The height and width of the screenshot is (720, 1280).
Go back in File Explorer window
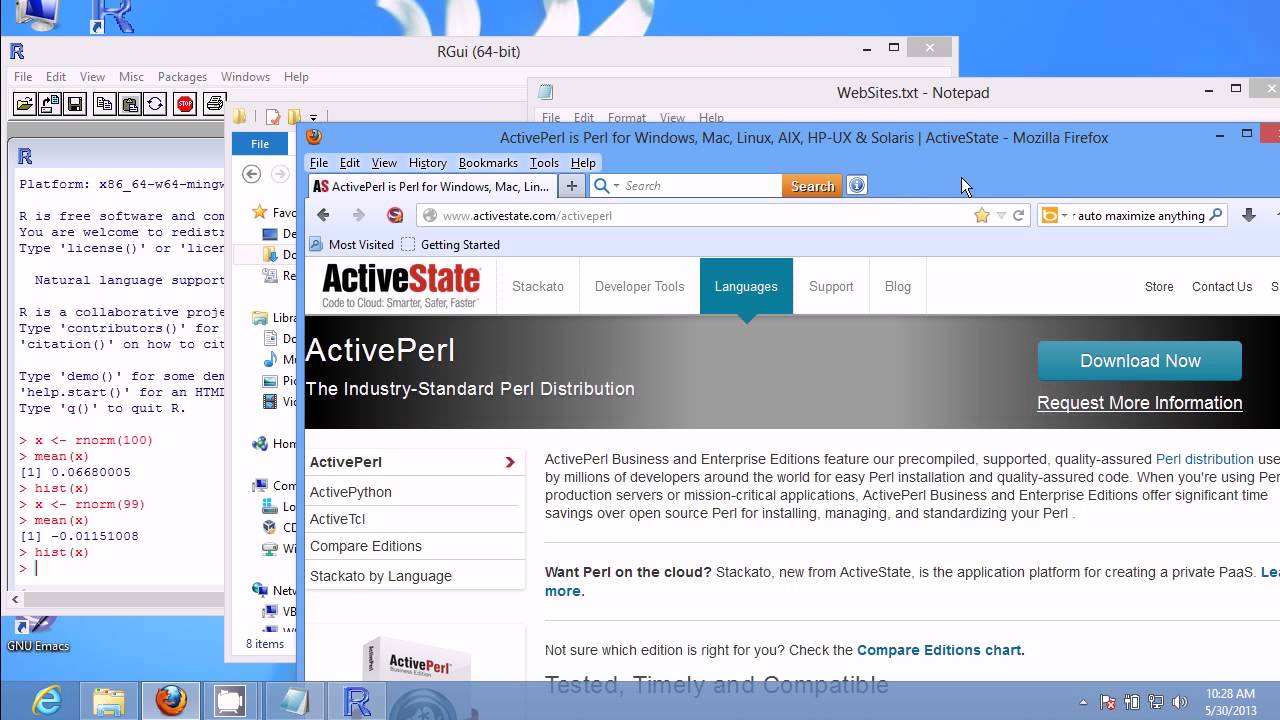252,174
